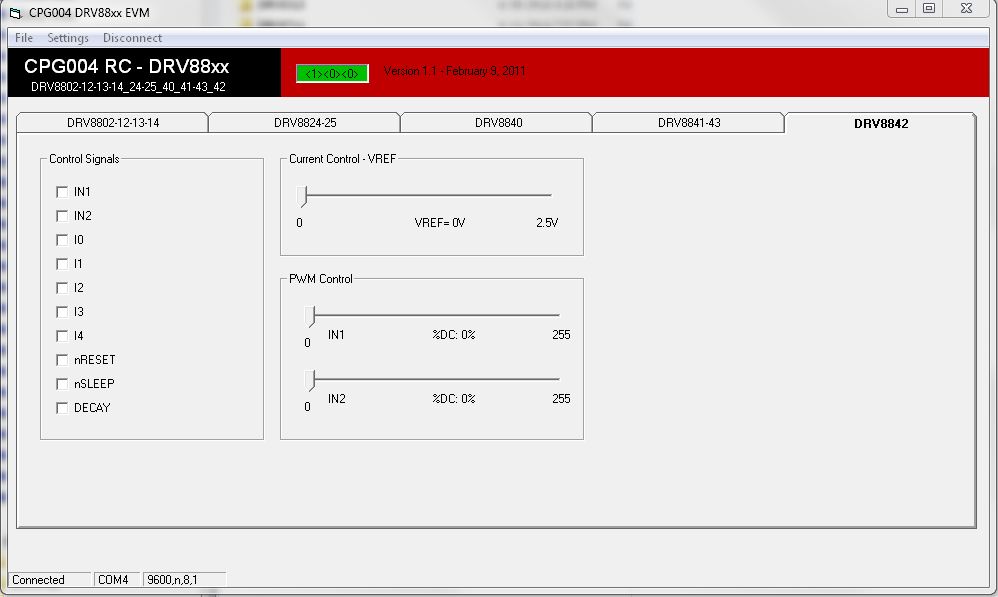Click the IN1 PWM slider thumb
998x597 pixels.
pos(310,316)
